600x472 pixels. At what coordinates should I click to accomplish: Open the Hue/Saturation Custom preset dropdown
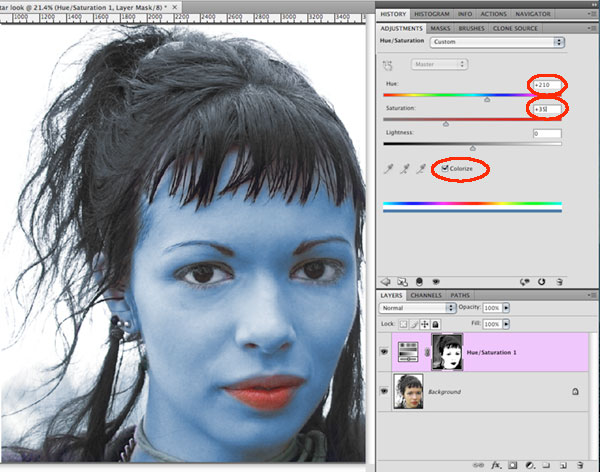pos(497,42)
